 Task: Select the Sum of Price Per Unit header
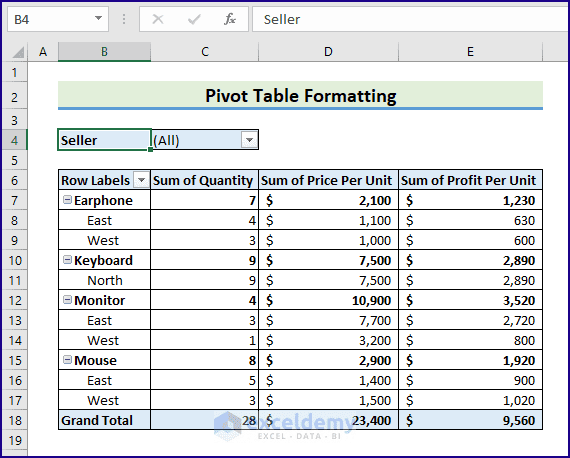pos(328,180)
